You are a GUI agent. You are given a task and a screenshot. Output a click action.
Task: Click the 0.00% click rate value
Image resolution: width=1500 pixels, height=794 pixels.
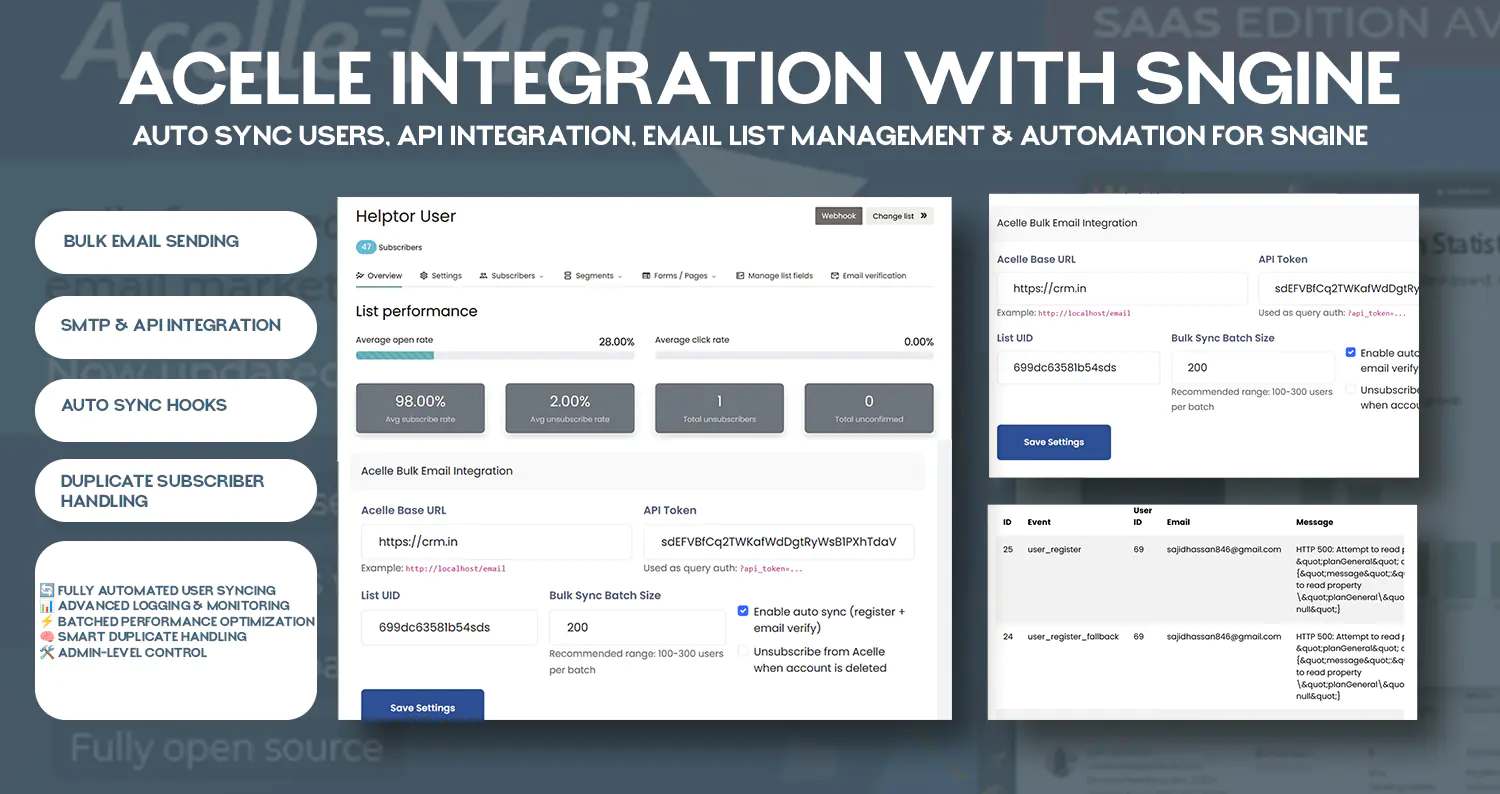pyautogui.click(x=918, y=341)
